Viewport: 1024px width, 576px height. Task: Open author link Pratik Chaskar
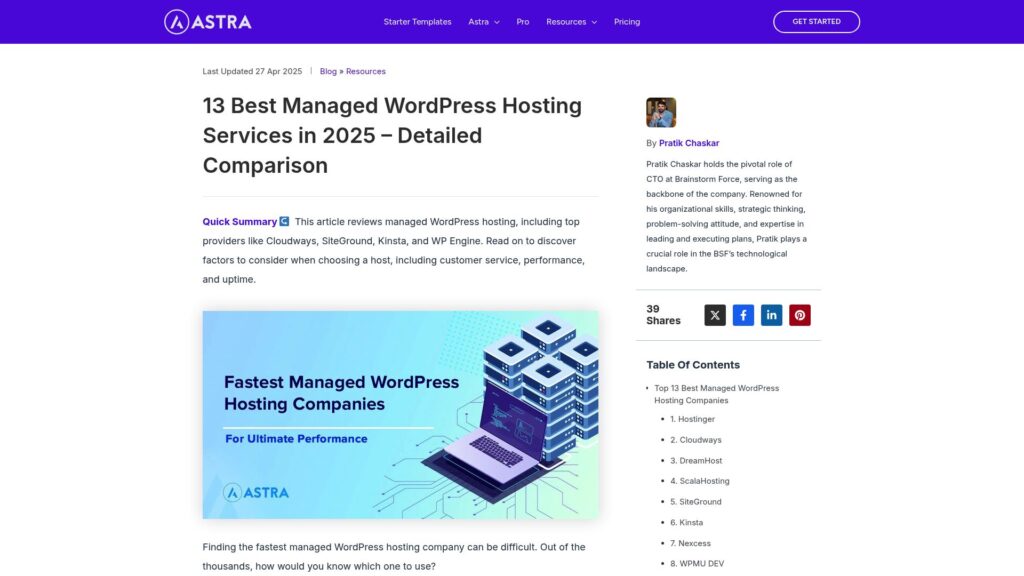point(689,143)
